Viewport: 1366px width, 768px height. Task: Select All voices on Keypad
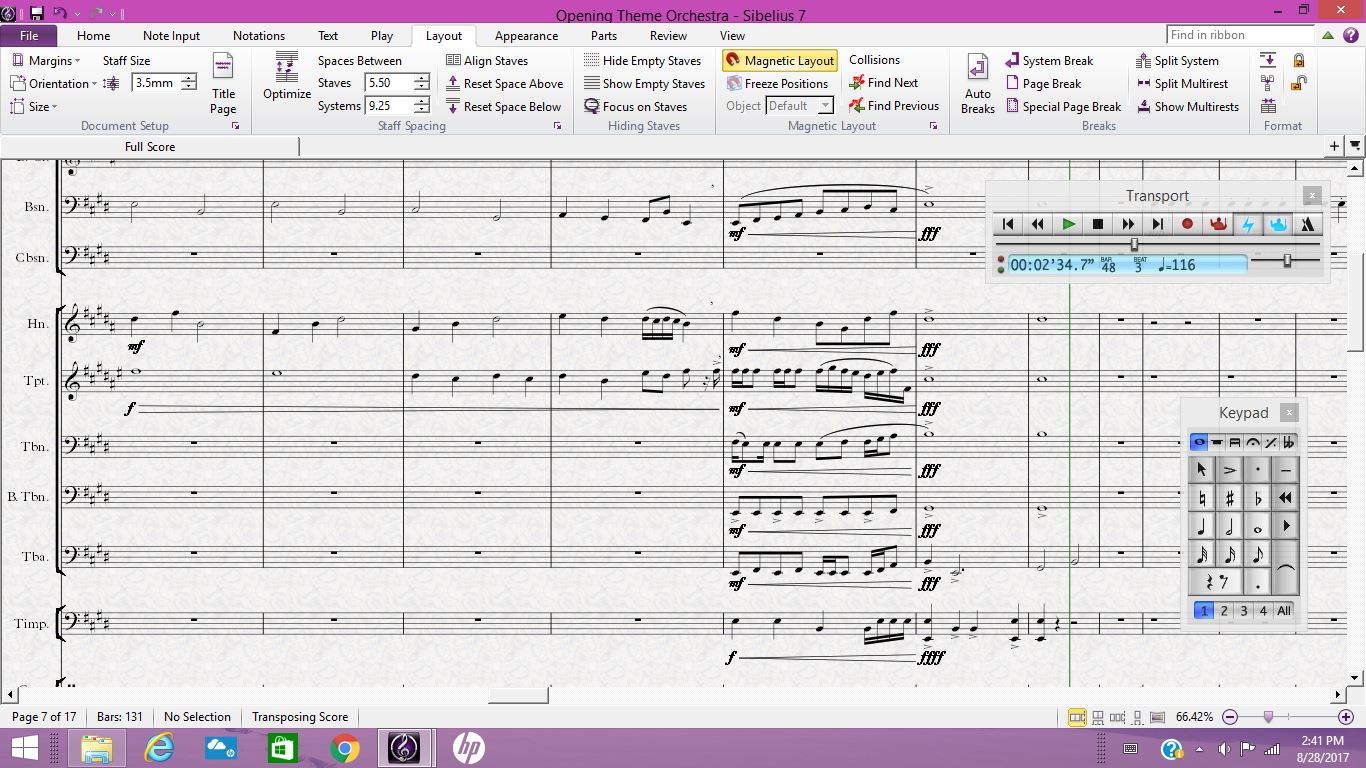[x=1284, y=610]
